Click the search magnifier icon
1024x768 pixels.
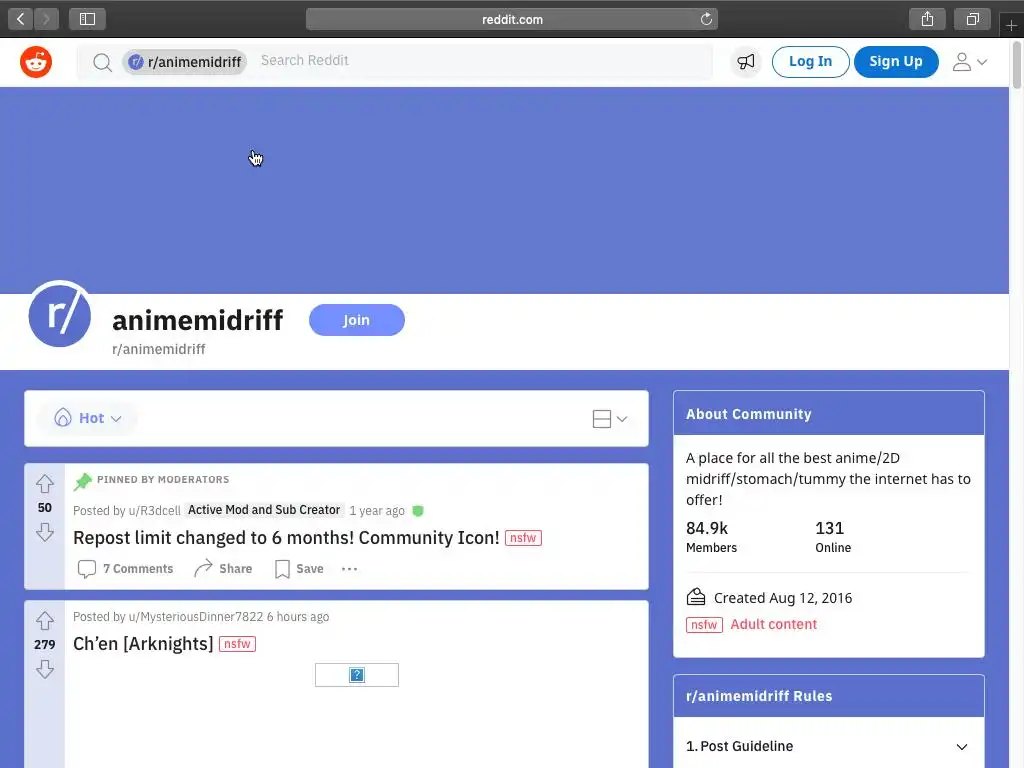pos(103,63)
